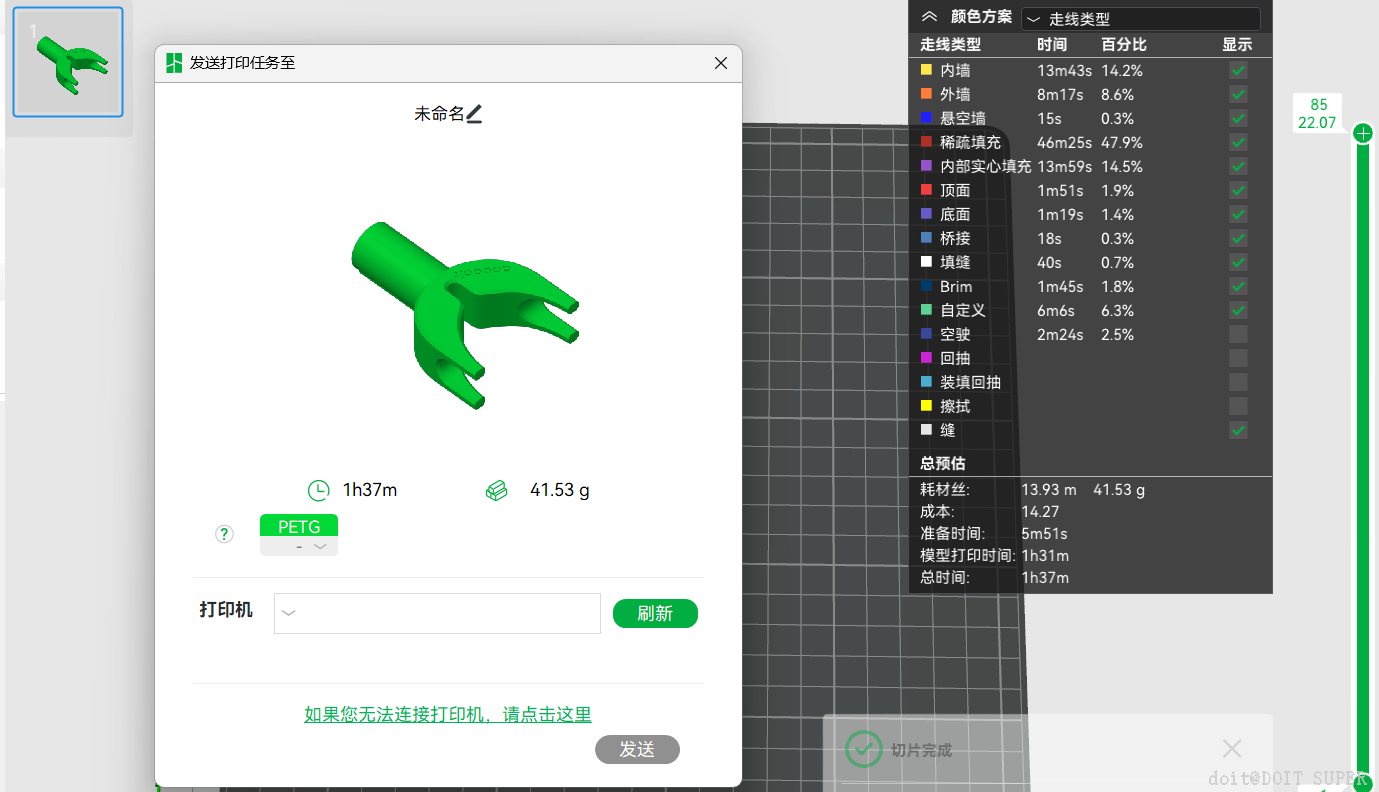Open the printer selection dropdown

click(437, 613)
